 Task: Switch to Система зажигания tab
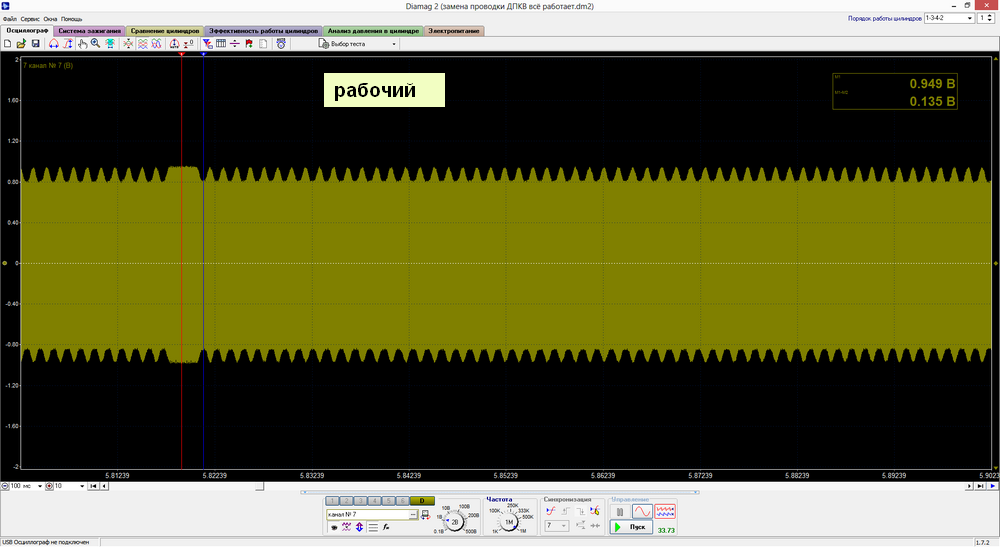click(89, 31)
